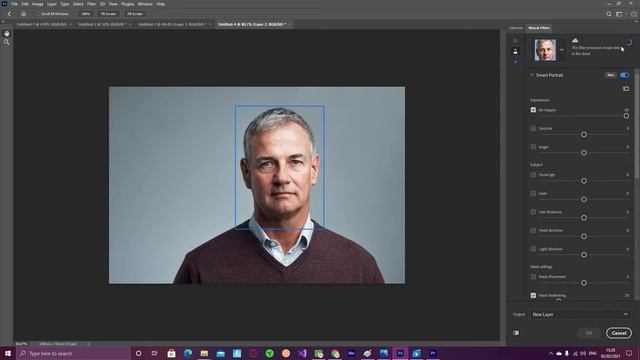
Task: Switch to Photoshop taskbar icon
Action: pos(400,353)
